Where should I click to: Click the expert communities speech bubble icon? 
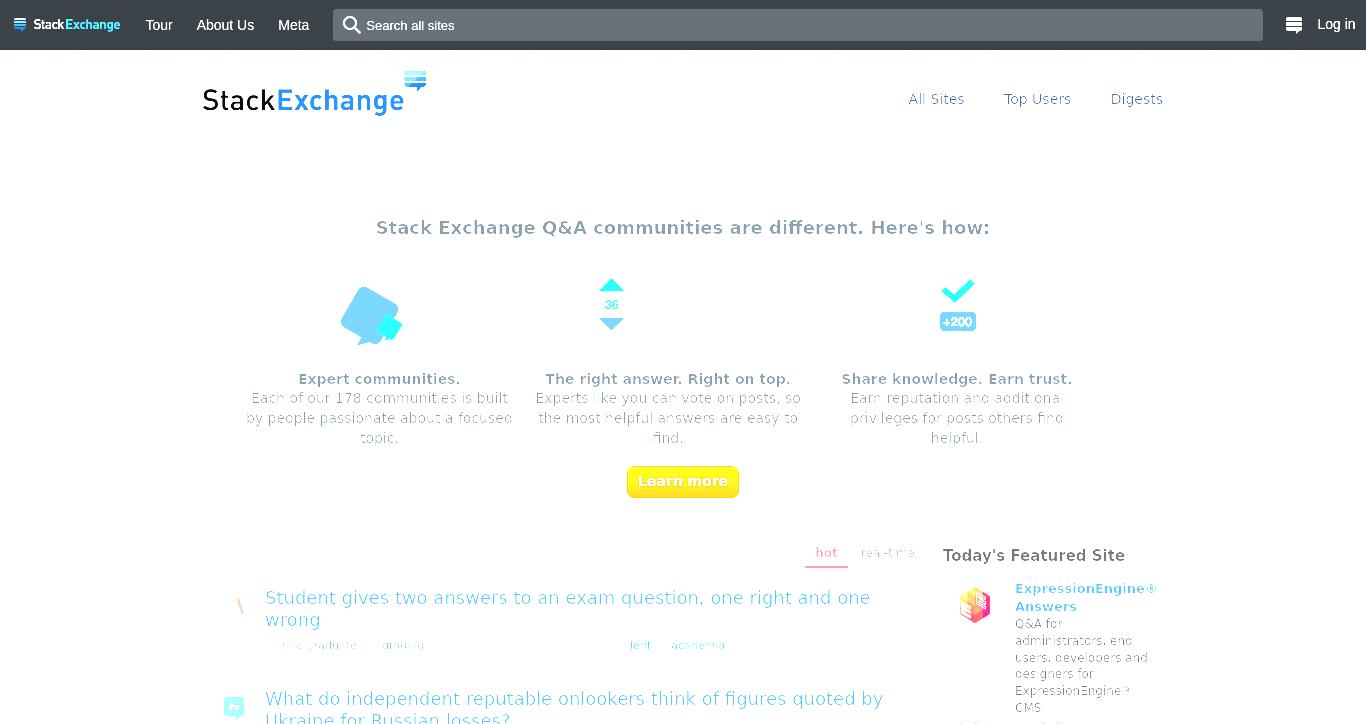(x=372, y=316)
